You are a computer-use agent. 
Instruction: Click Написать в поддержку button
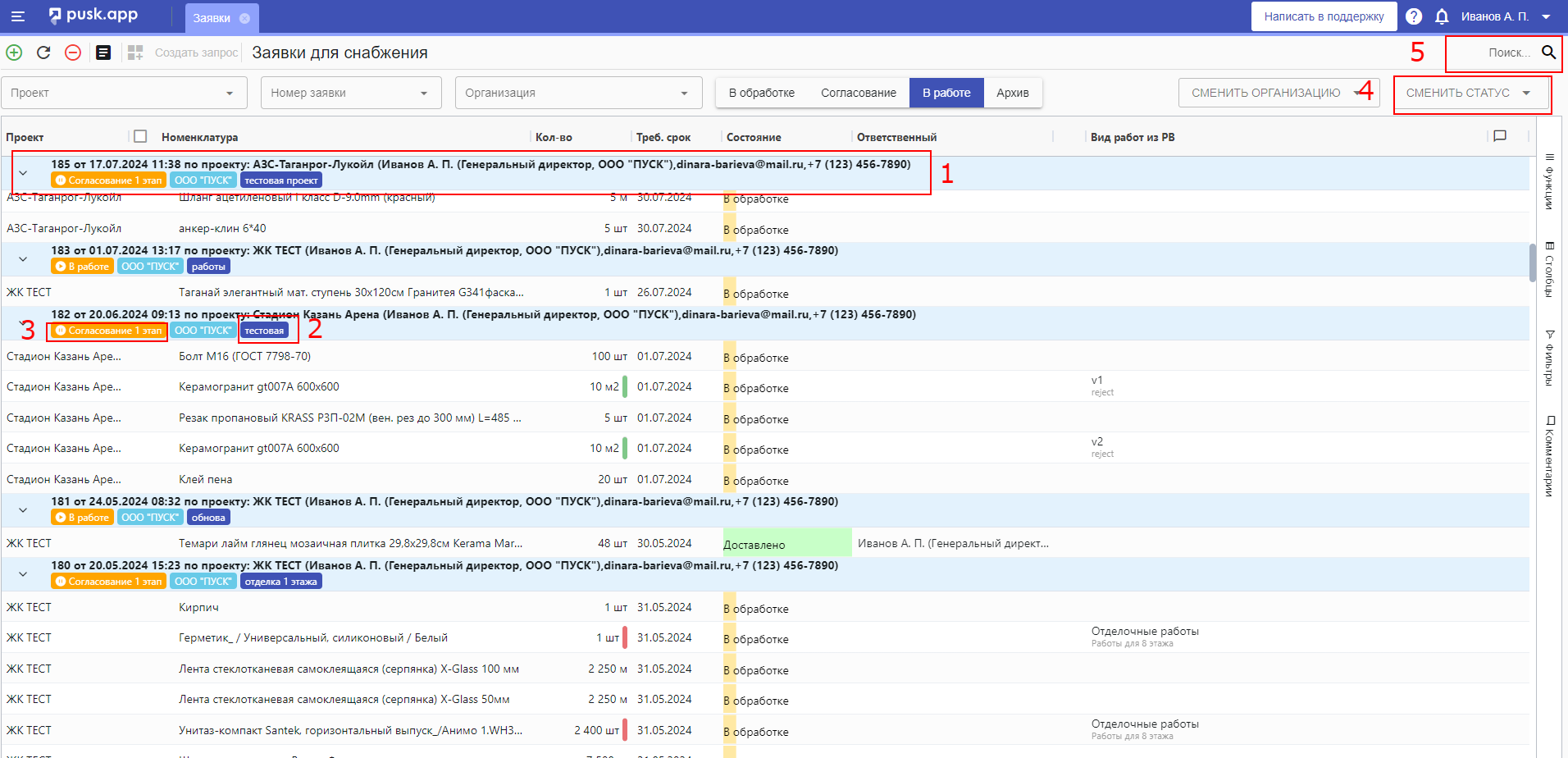pos(1324,16)
